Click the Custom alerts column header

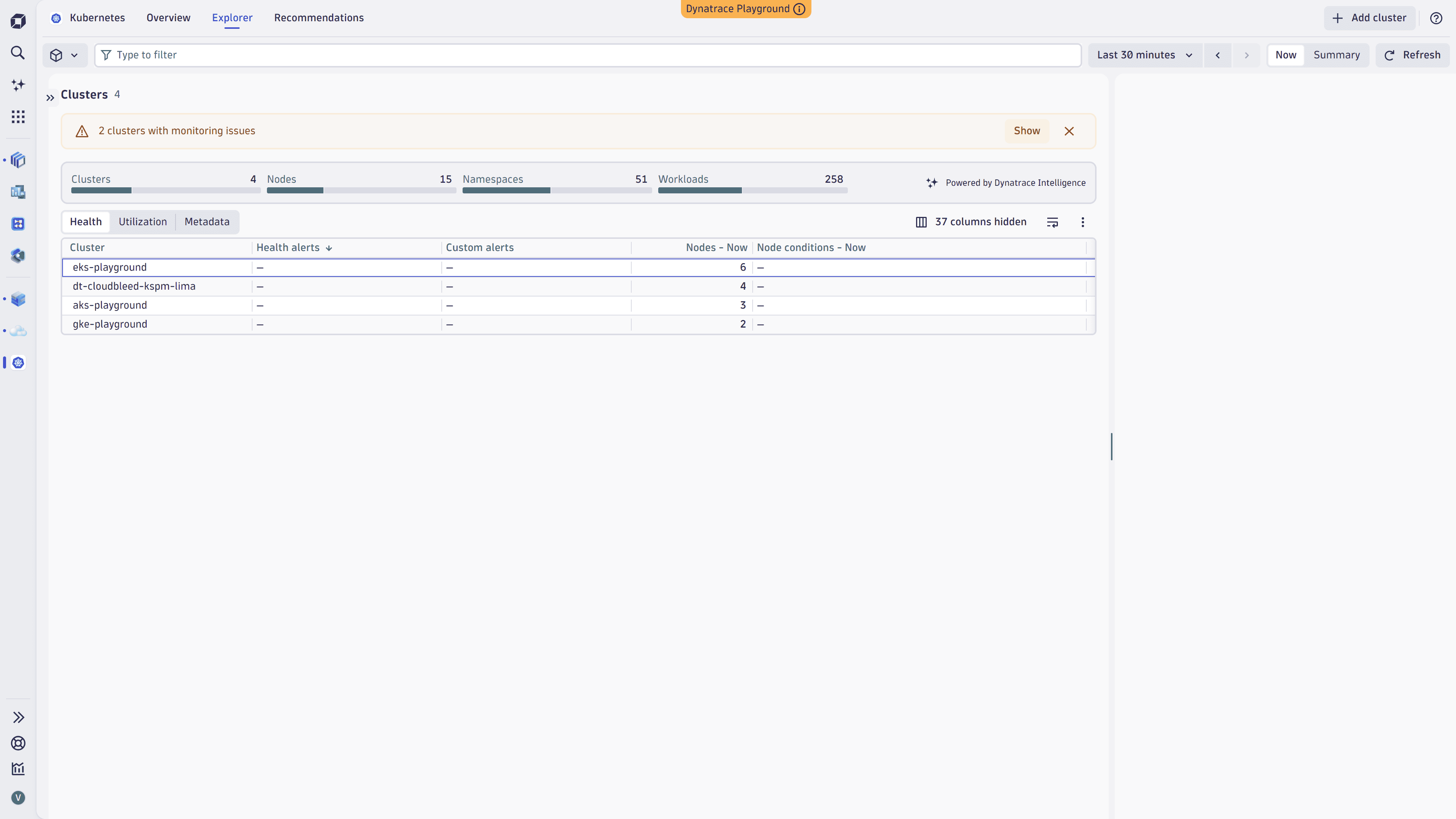pos(480,248)
